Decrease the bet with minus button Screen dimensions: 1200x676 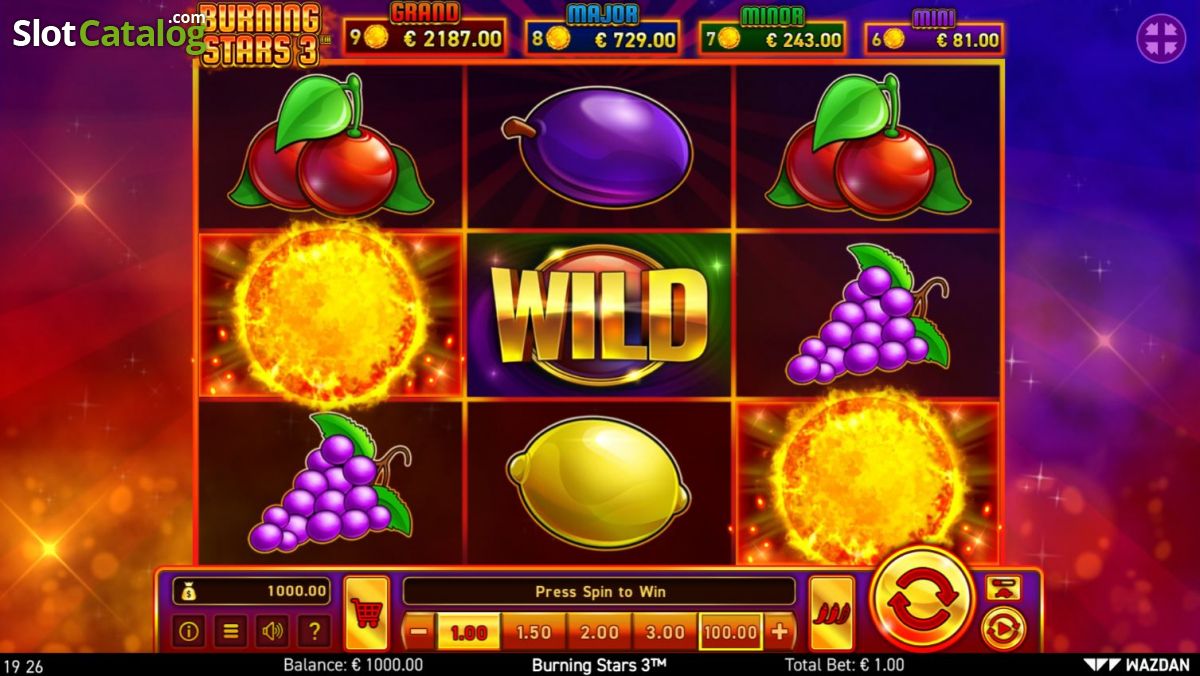420,632
